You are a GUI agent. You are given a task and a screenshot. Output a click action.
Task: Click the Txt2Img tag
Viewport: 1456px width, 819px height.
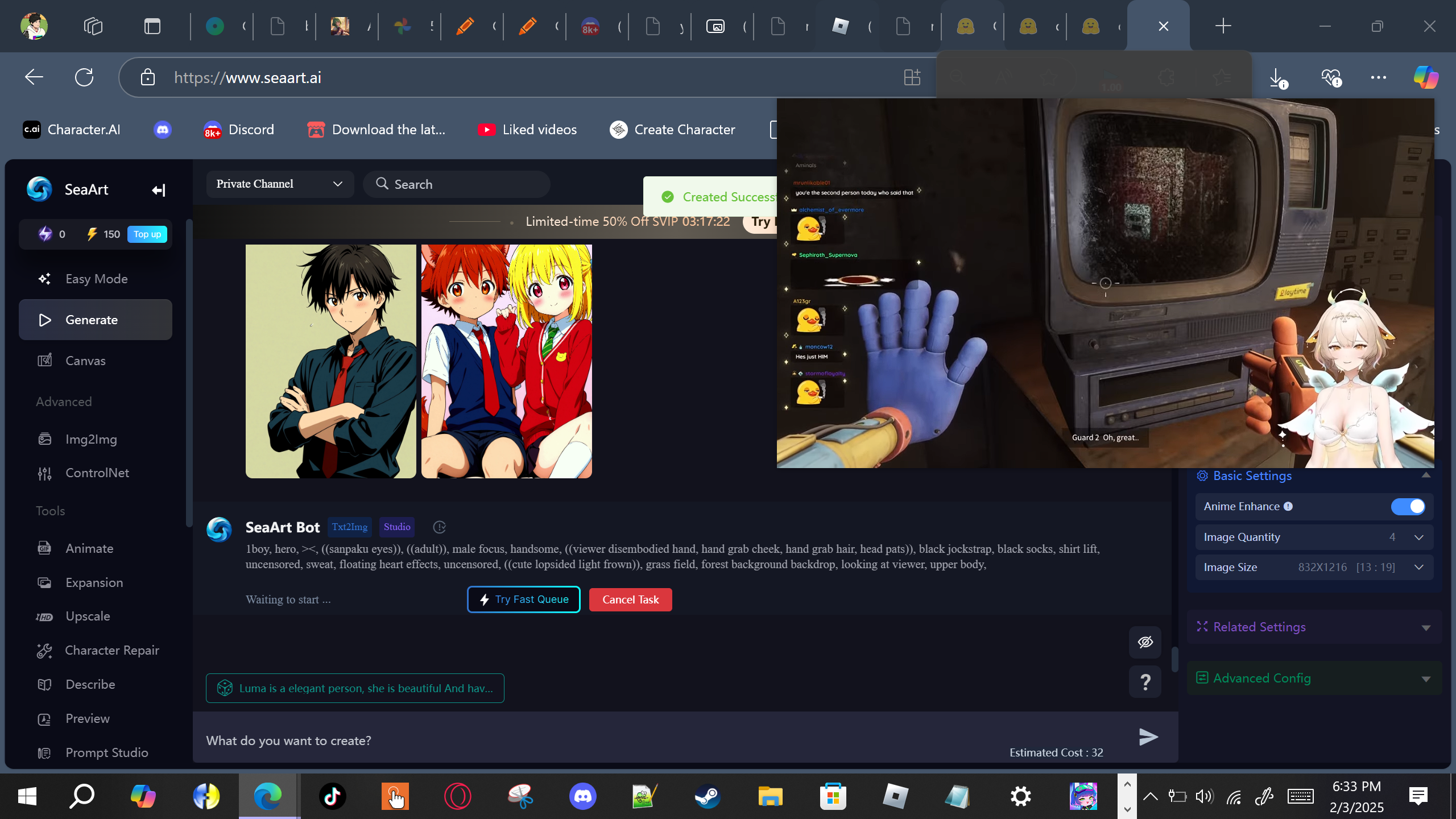[x=350, y=527]
